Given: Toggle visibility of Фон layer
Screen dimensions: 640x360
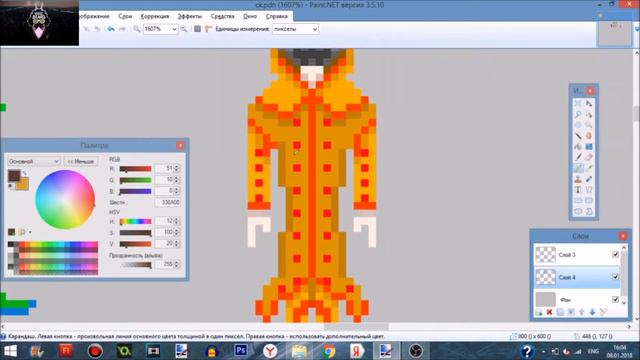Looking at the screenshot, I should pyautogui.click(x=616, y=299).
